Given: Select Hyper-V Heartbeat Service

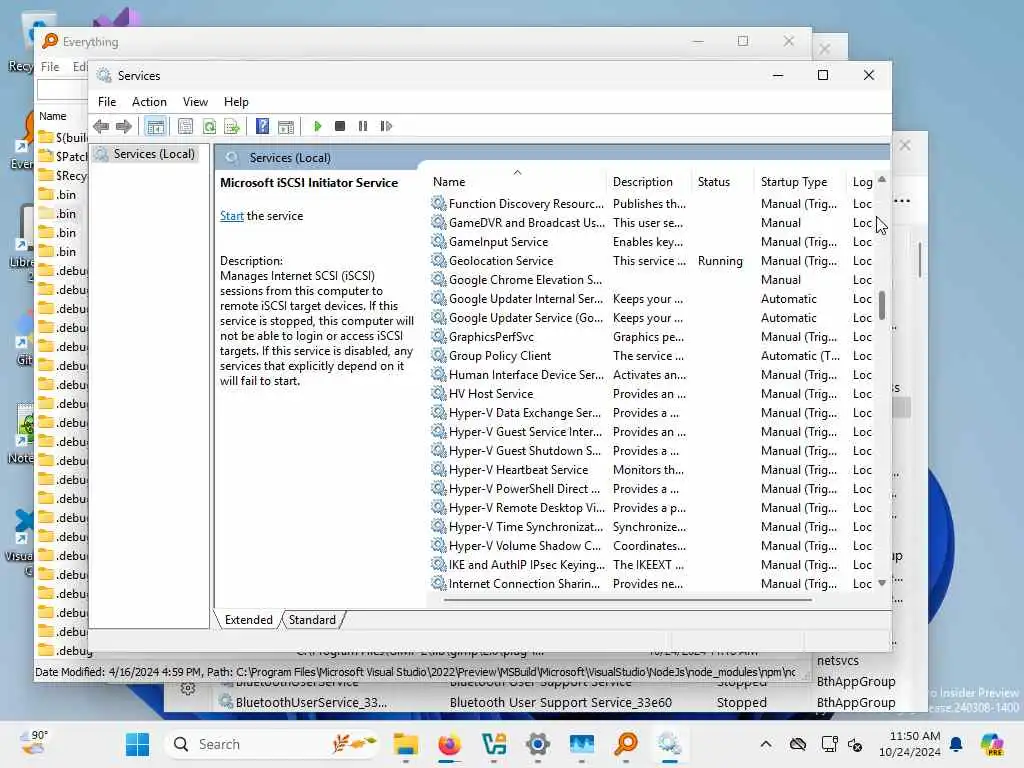Looking at the screenshot, I should [x=652, y=470].
